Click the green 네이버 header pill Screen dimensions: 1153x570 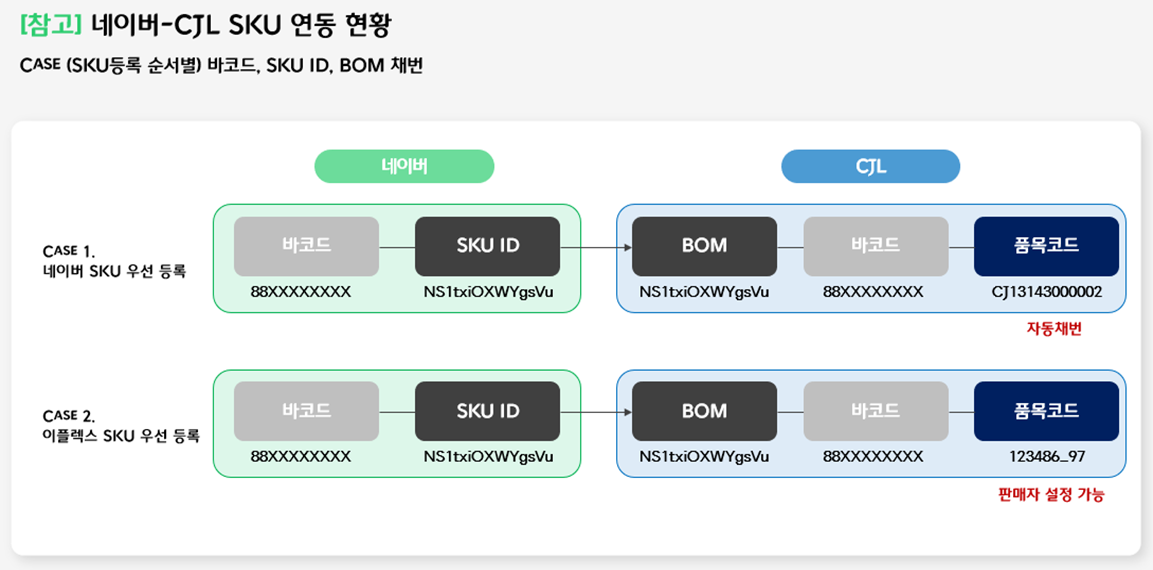tap(404, 167)
